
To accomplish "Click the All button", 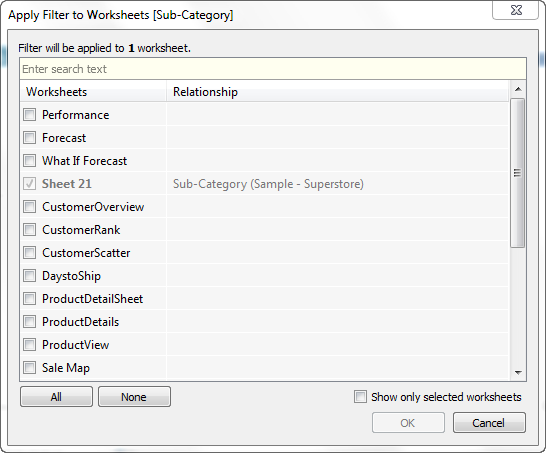I will click(56, 397).
